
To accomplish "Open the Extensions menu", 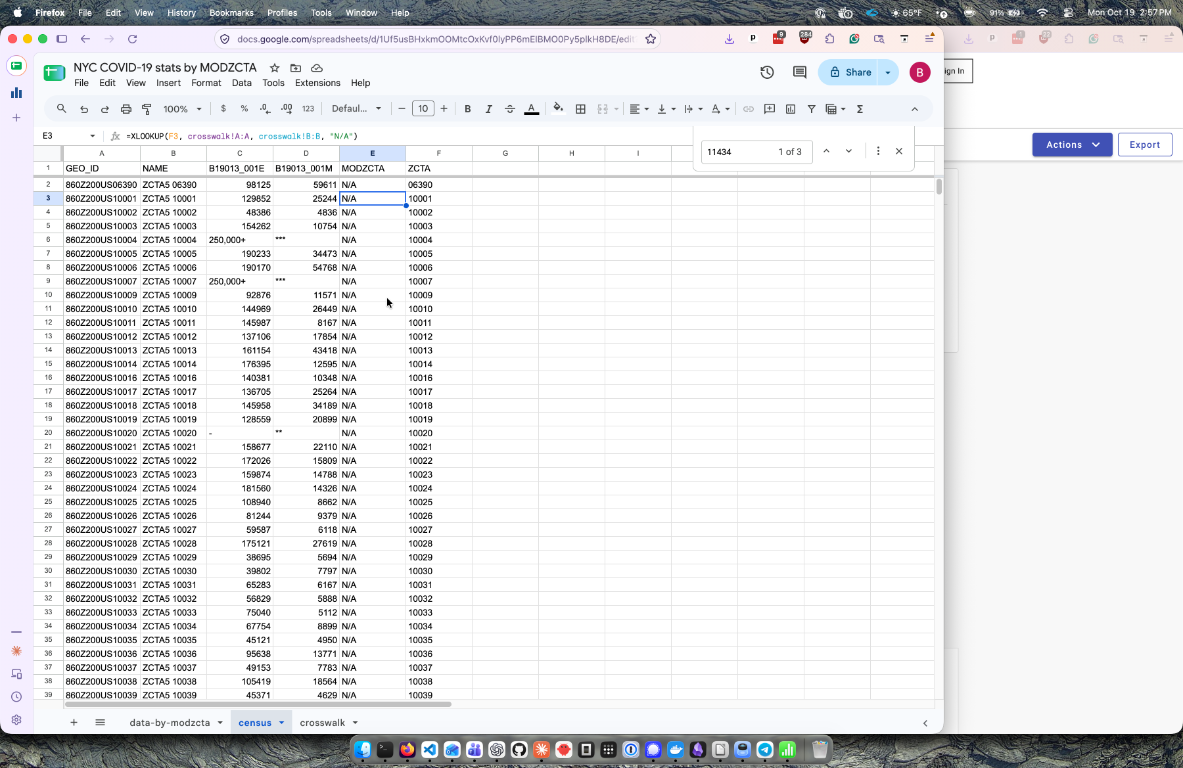I will [x=318, y=83].
